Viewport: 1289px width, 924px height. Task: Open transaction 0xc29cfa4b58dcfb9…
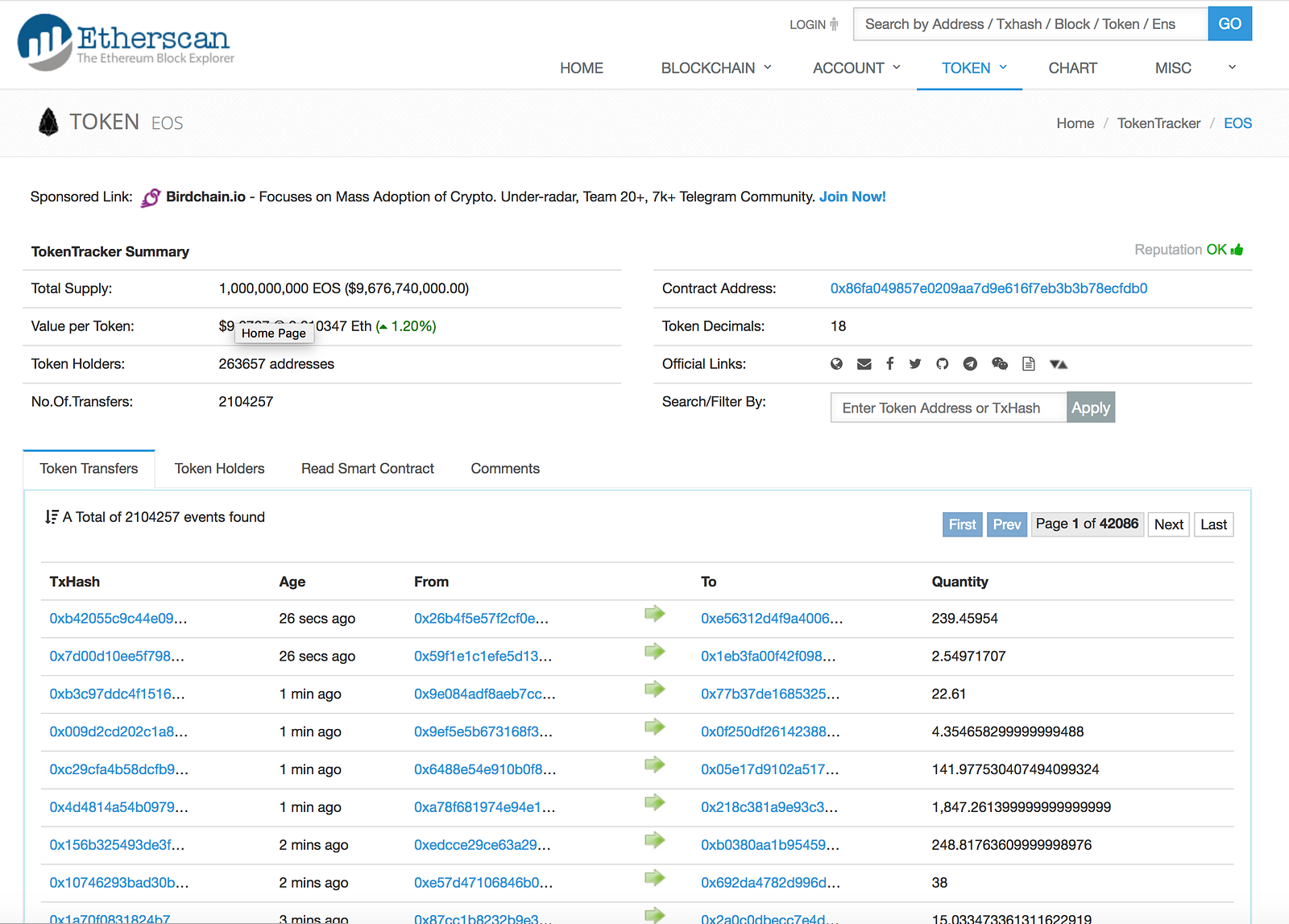119,770
